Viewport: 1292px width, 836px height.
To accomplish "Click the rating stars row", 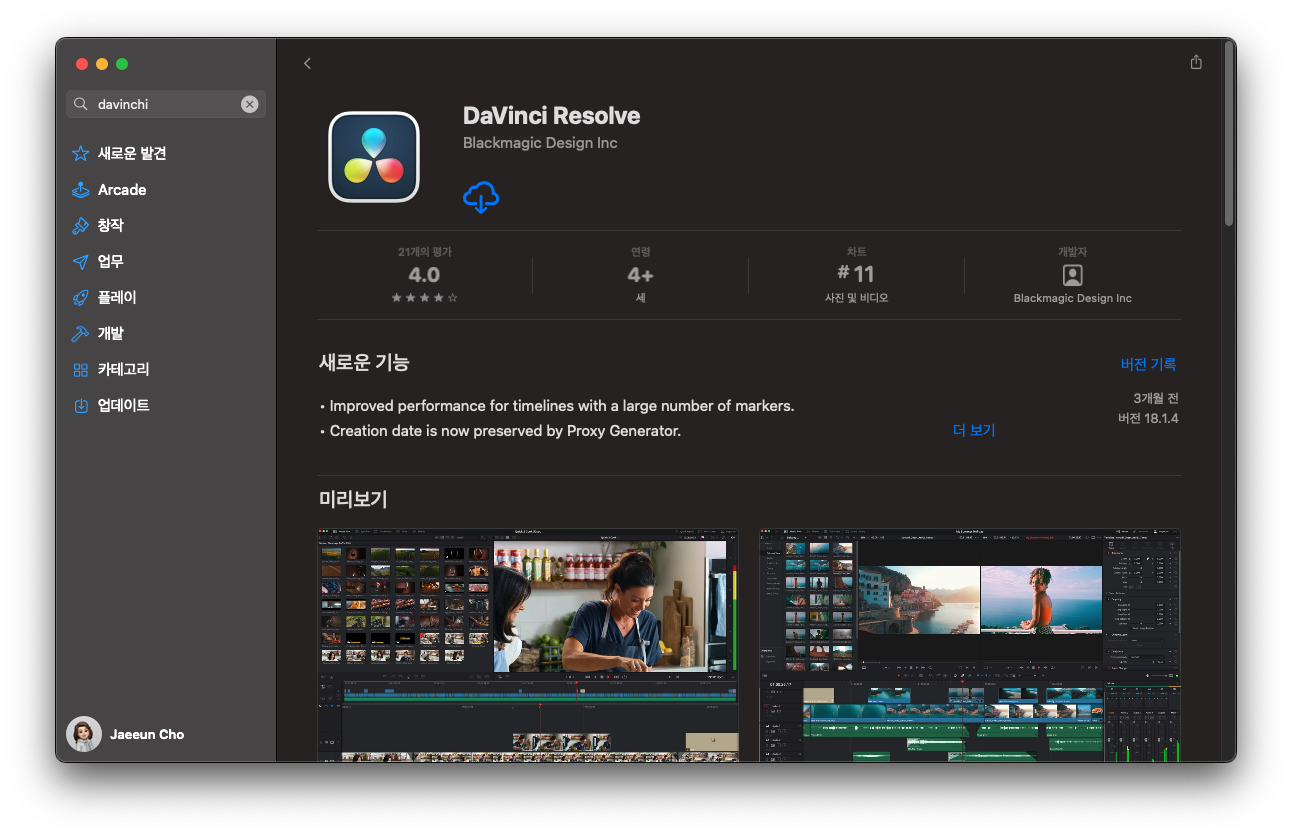I will 424,298.
